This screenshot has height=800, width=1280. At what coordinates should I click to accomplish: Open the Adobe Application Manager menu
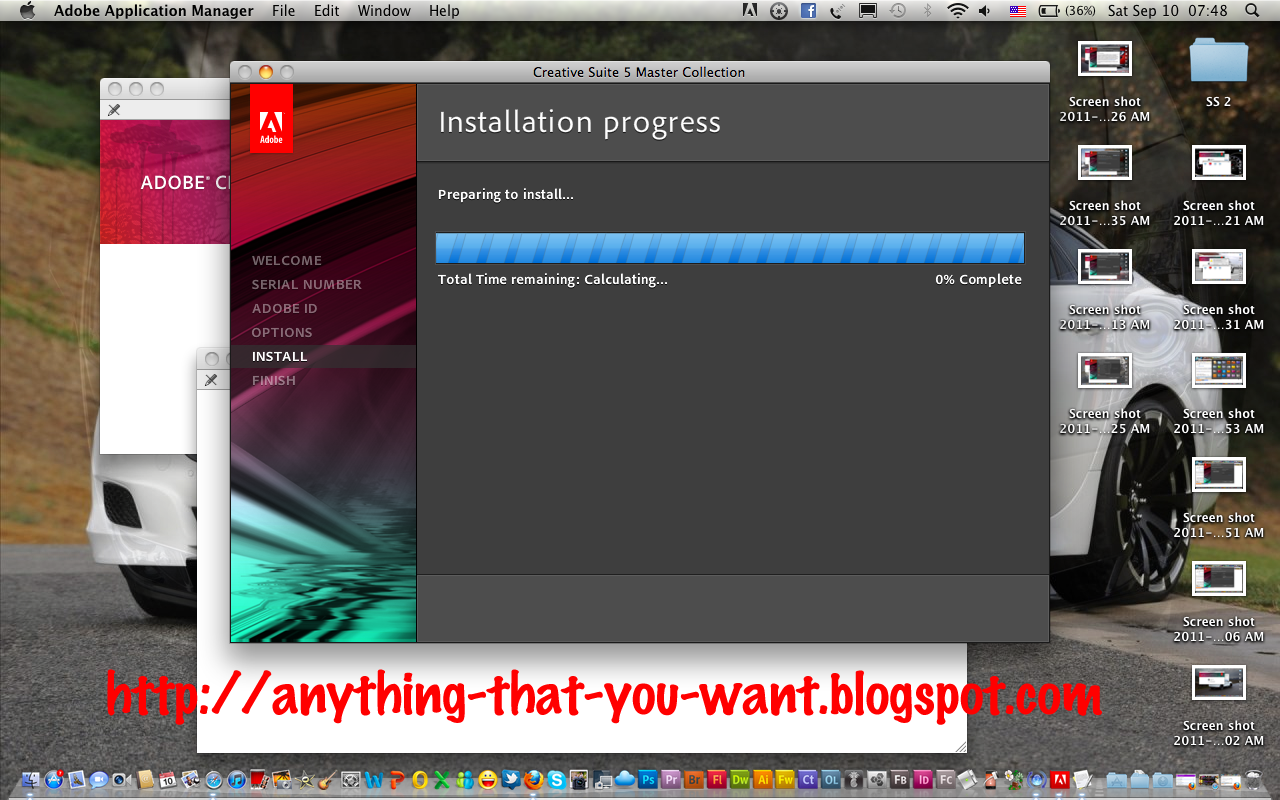pyautogui.click(x=154, y=11)
